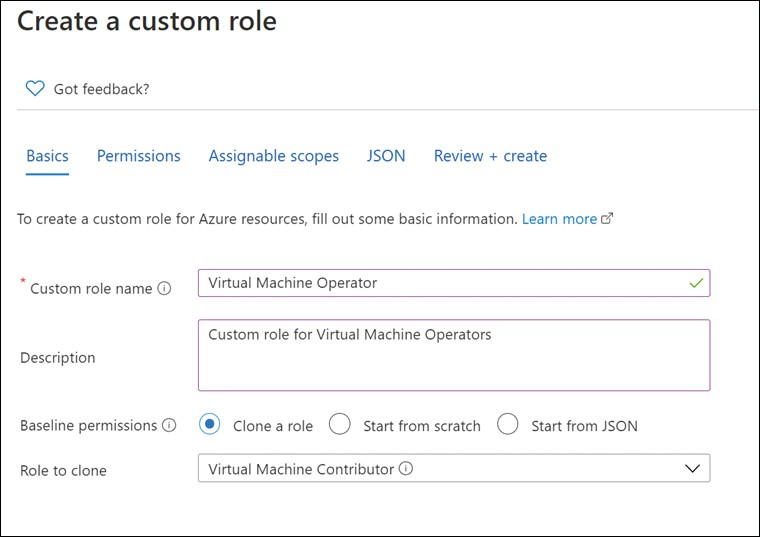
Task: Click the dropdown chevron arrow in Role to clone
Action: (x=692, y=469)
